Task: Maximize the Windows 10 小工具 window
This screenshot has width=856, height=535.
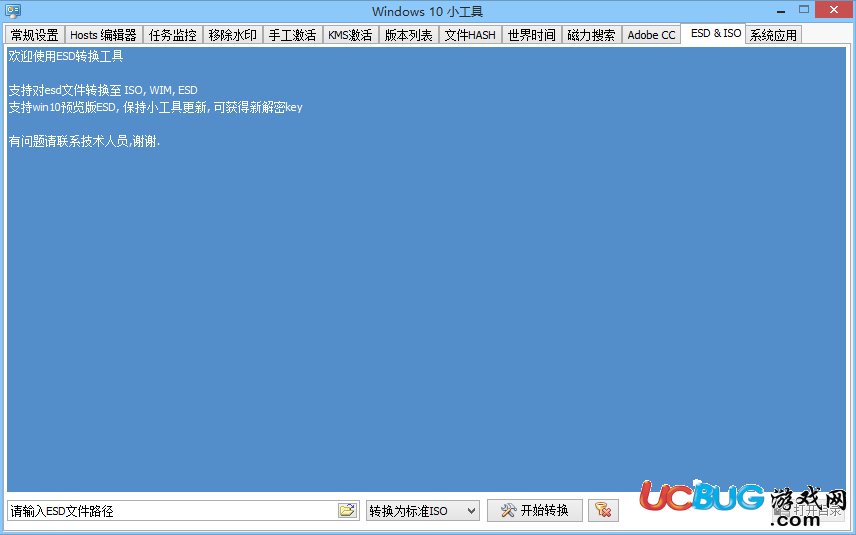Action: (804, 9)
